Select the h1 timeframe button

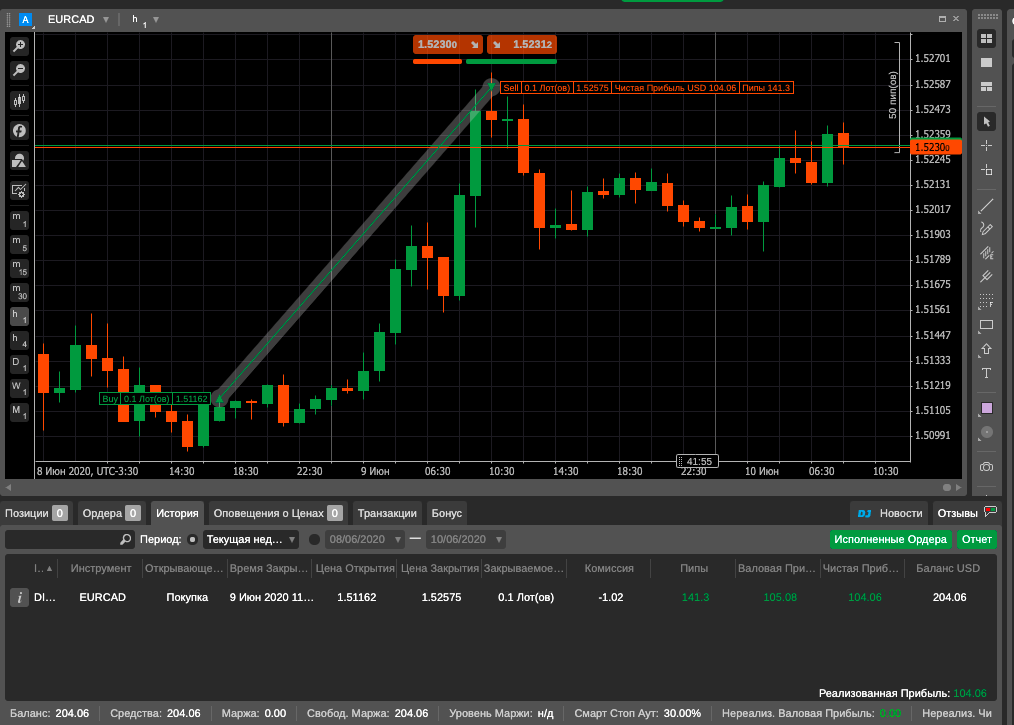19,316
